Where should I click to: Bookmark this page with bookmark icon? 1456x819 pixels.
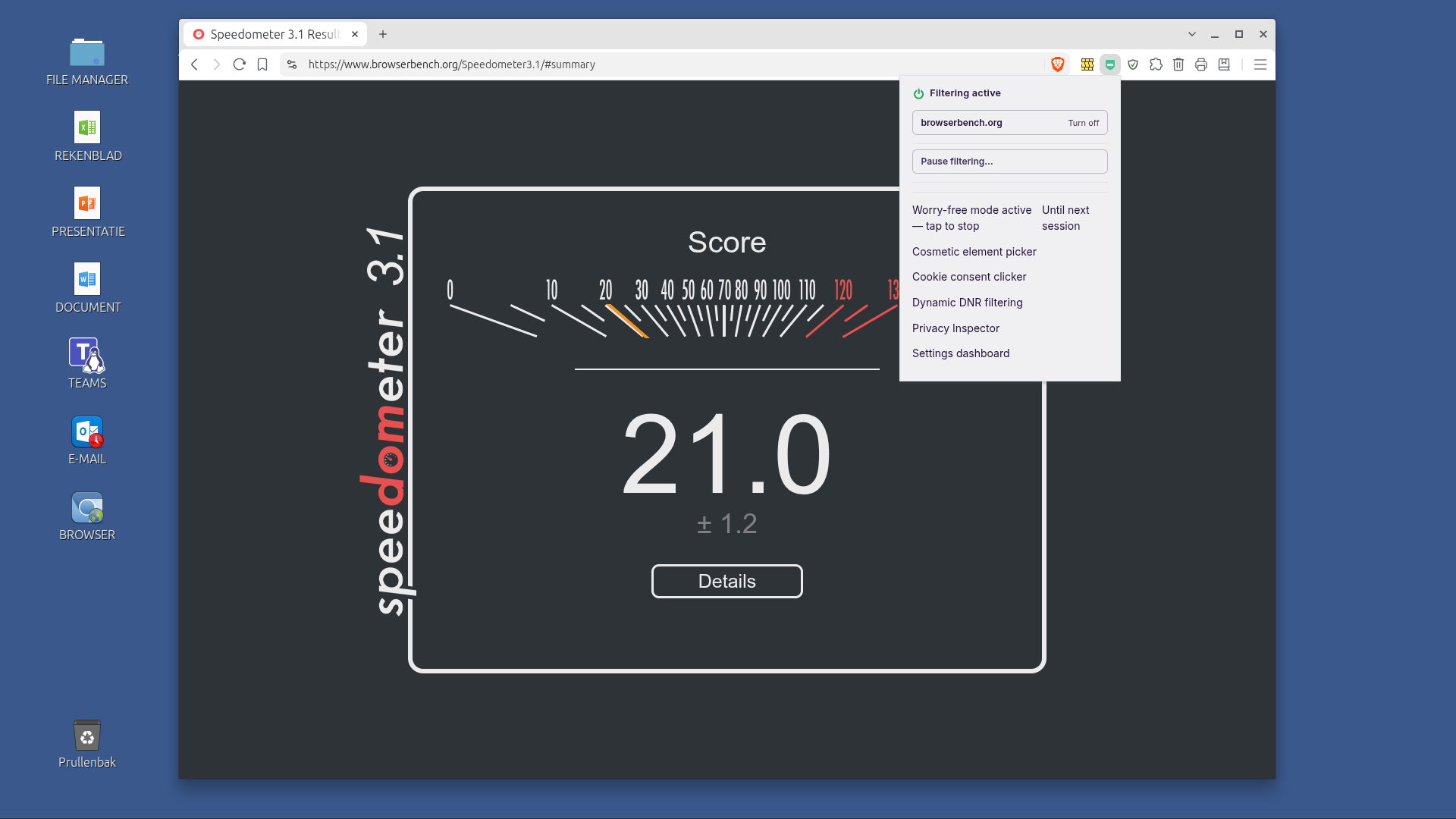pos(262,64)
